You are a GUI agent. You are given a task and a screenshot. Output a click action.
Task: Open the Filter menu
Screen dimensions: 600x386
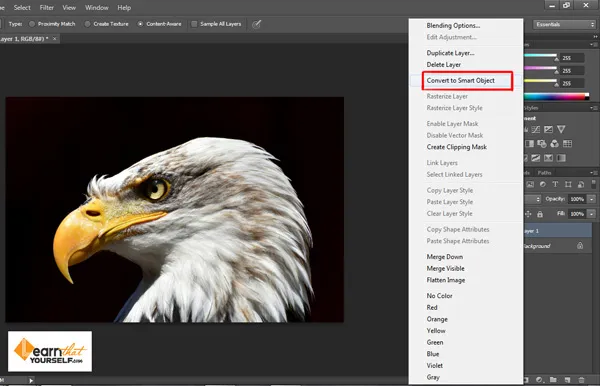pos(47,8)
